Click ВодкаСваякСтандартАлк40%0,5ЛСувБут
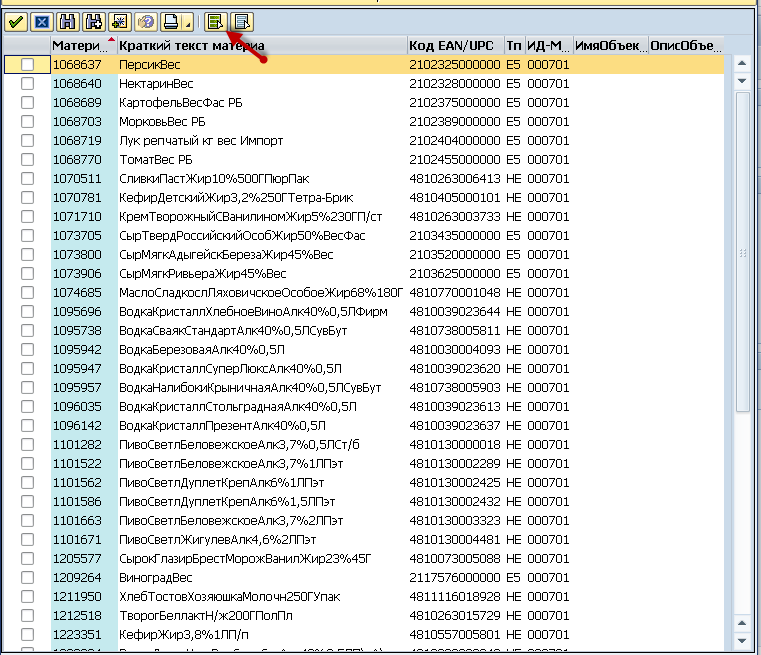761x655 pixels. pos(233,330)
